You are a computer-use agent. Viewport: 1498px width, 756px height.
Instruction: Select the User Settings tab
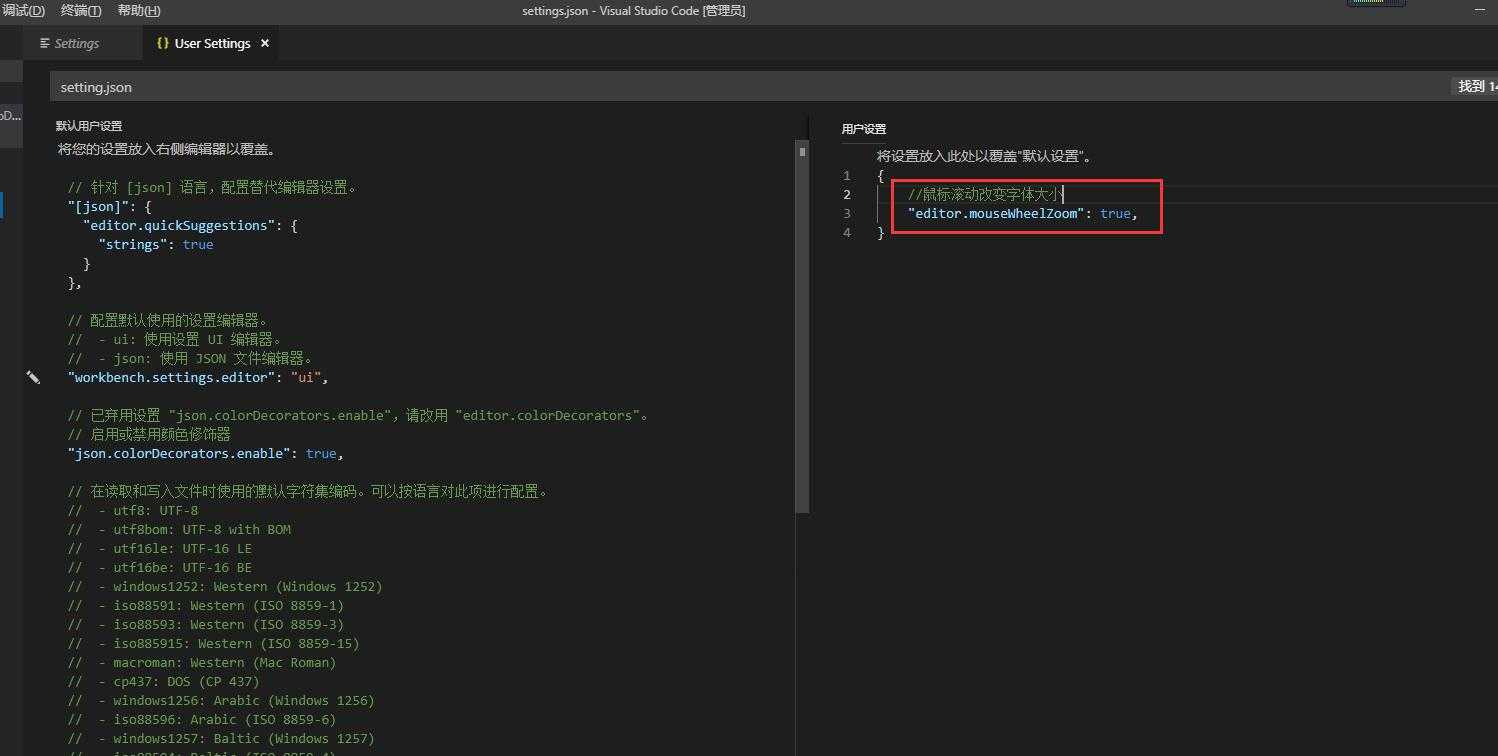coord(212,43)
